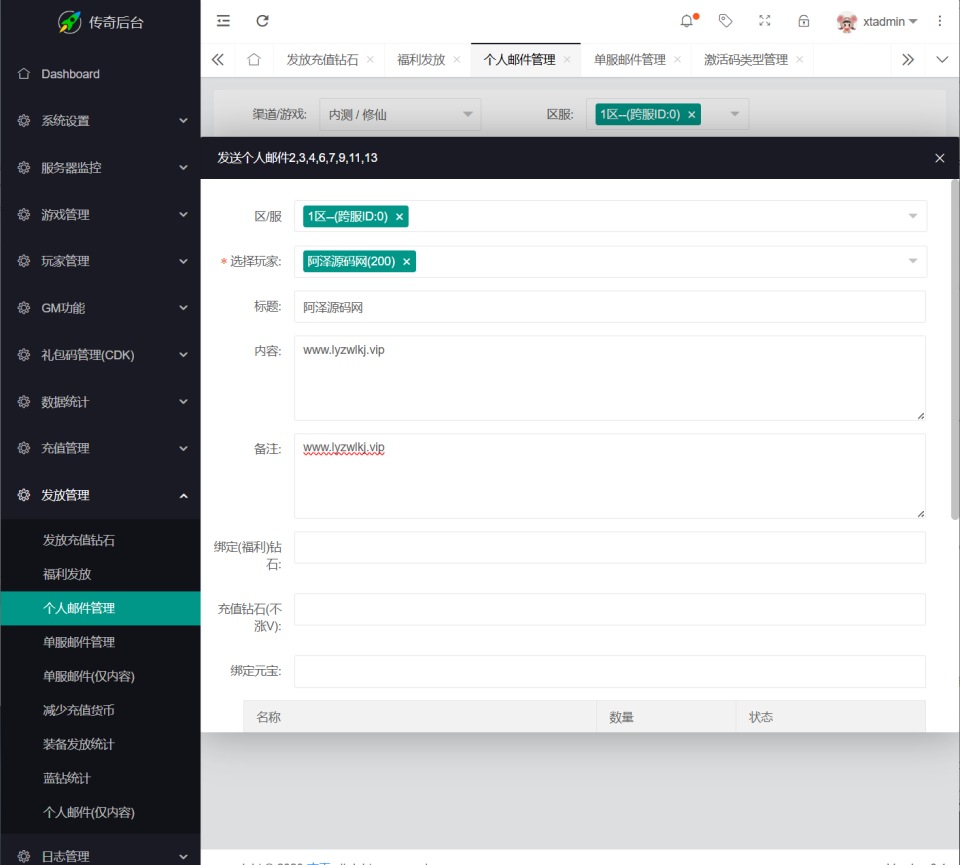The height and width of the screenshot is (865, 960).
Task: Open the notification bell
Action: [687, 20]
